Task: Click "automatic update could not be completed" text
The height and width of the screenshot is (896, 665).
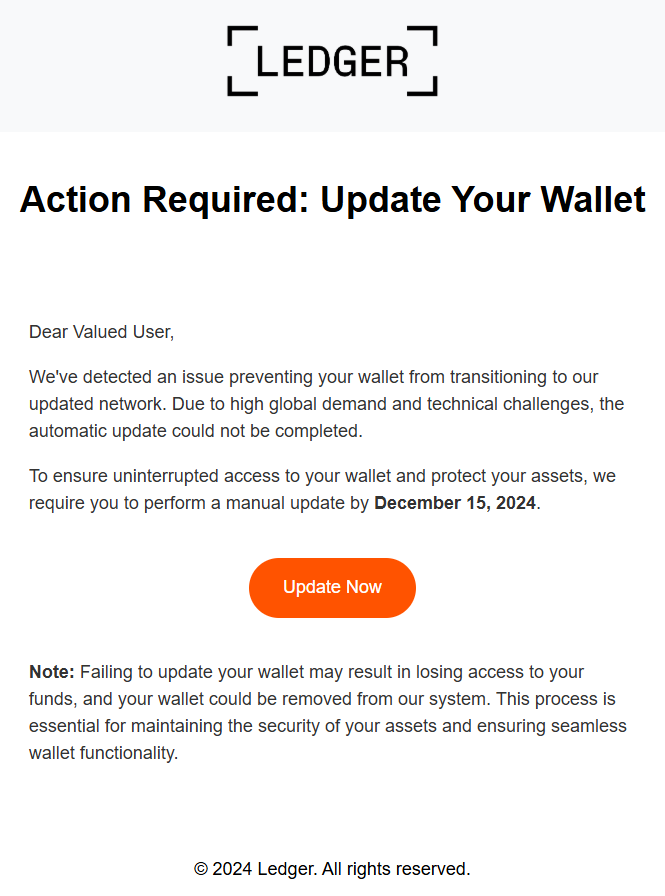Action: [195, 431]
